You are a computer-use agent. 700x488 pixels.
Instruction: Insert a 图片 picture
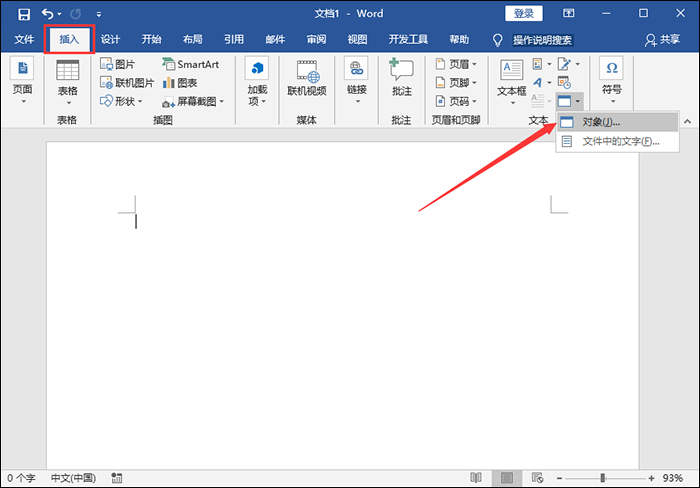click(117, 64)
